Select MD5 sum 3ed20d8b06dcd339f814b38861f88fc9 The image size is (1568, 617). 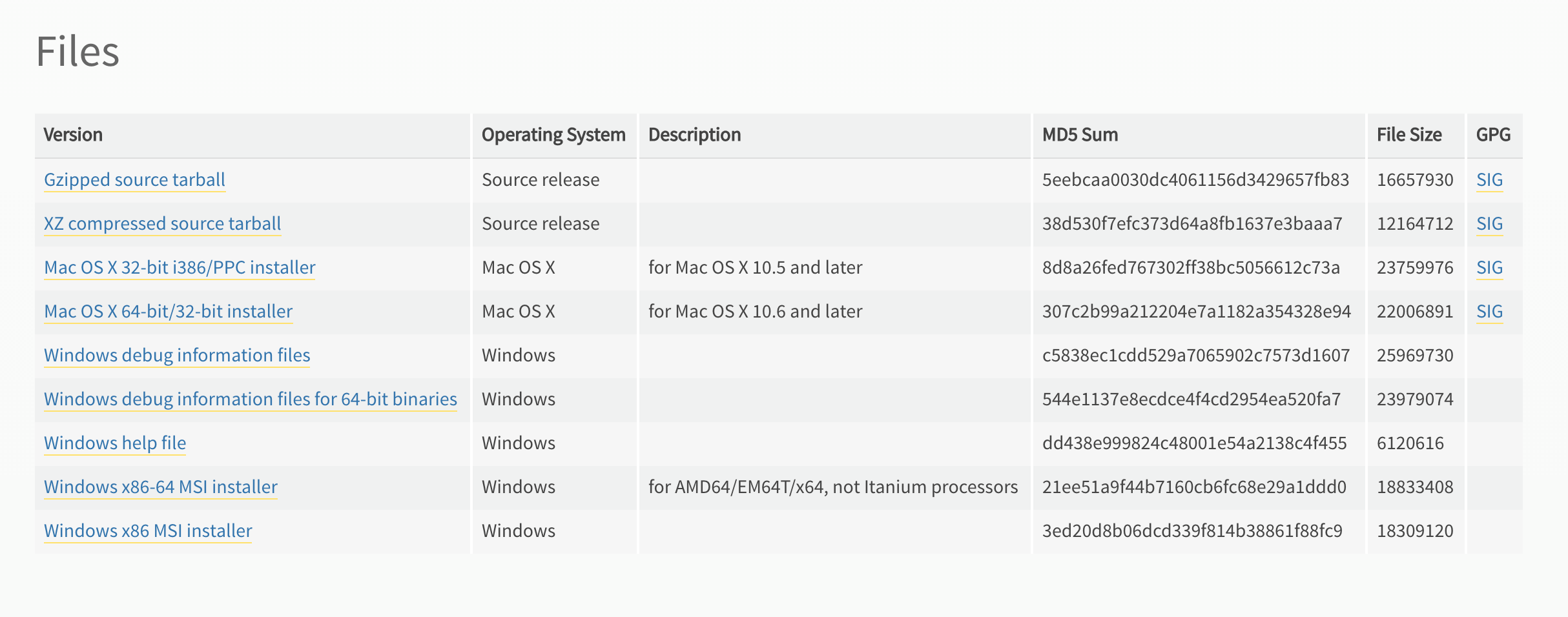pos(1192,531)
